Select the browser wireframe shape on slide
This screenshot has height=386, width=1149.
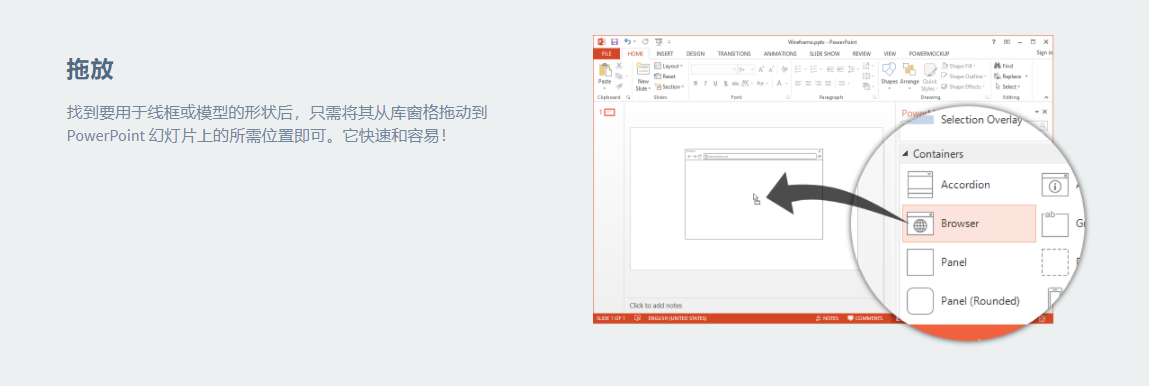point(753,194)
